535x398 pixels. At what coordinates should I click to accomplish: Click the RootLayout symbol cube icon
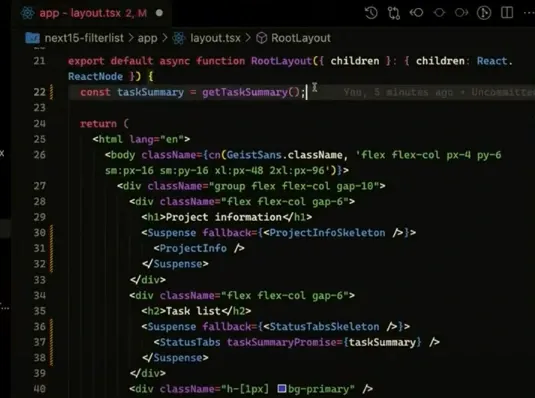[261, 38]
